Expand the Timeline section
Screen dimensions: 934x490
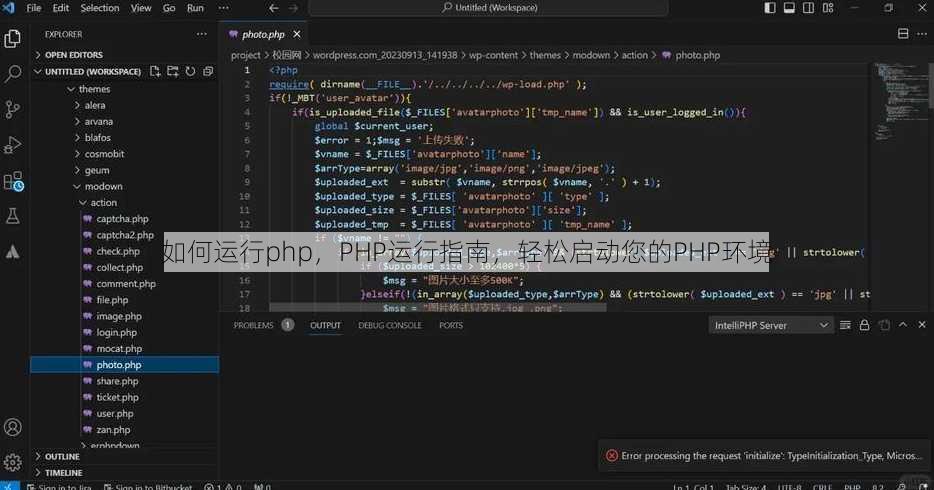[x=124, y=473]
